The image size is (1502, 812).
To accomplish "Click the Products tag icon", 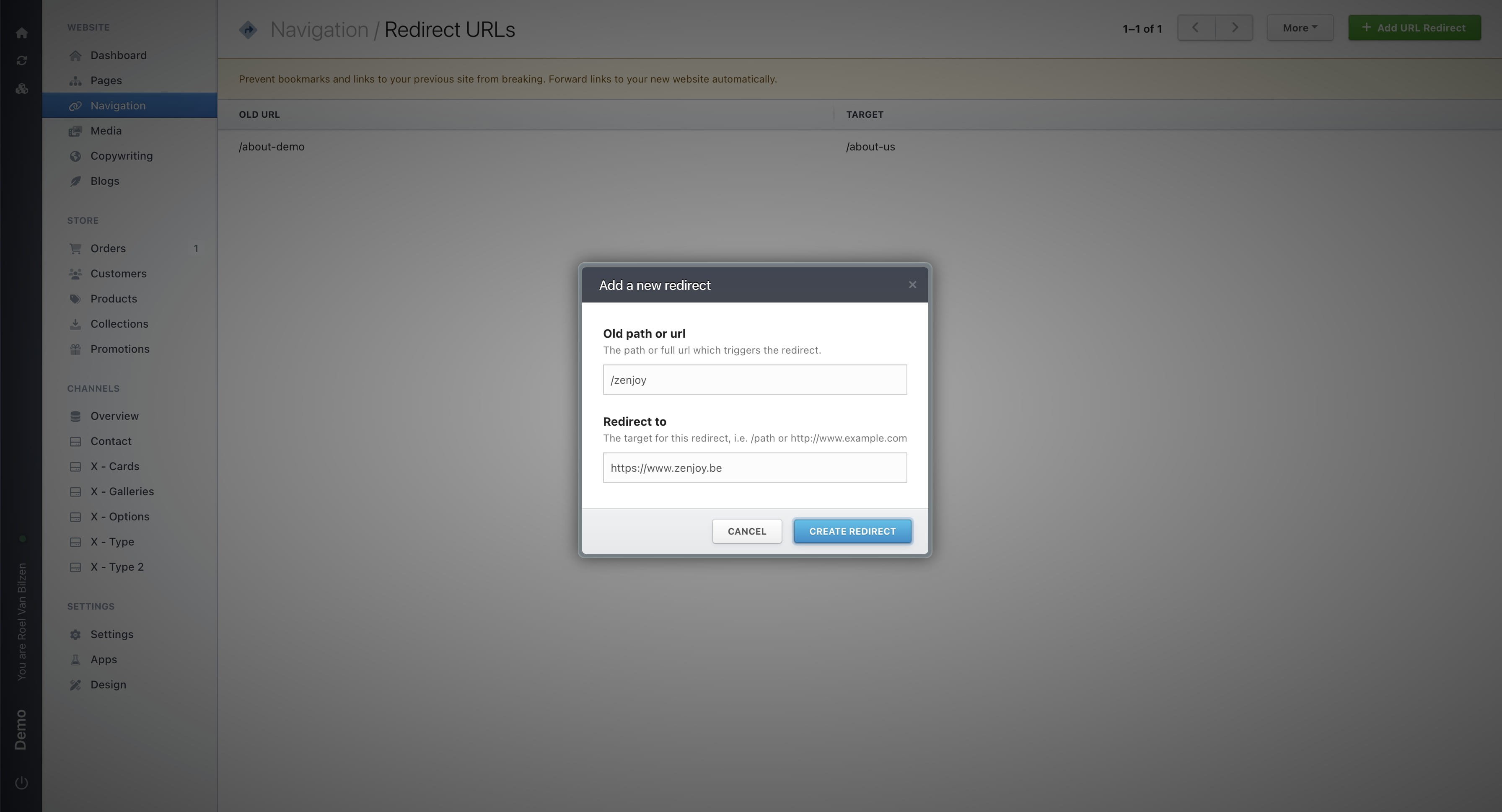I will pyautogui.click(x=76, y=298).
